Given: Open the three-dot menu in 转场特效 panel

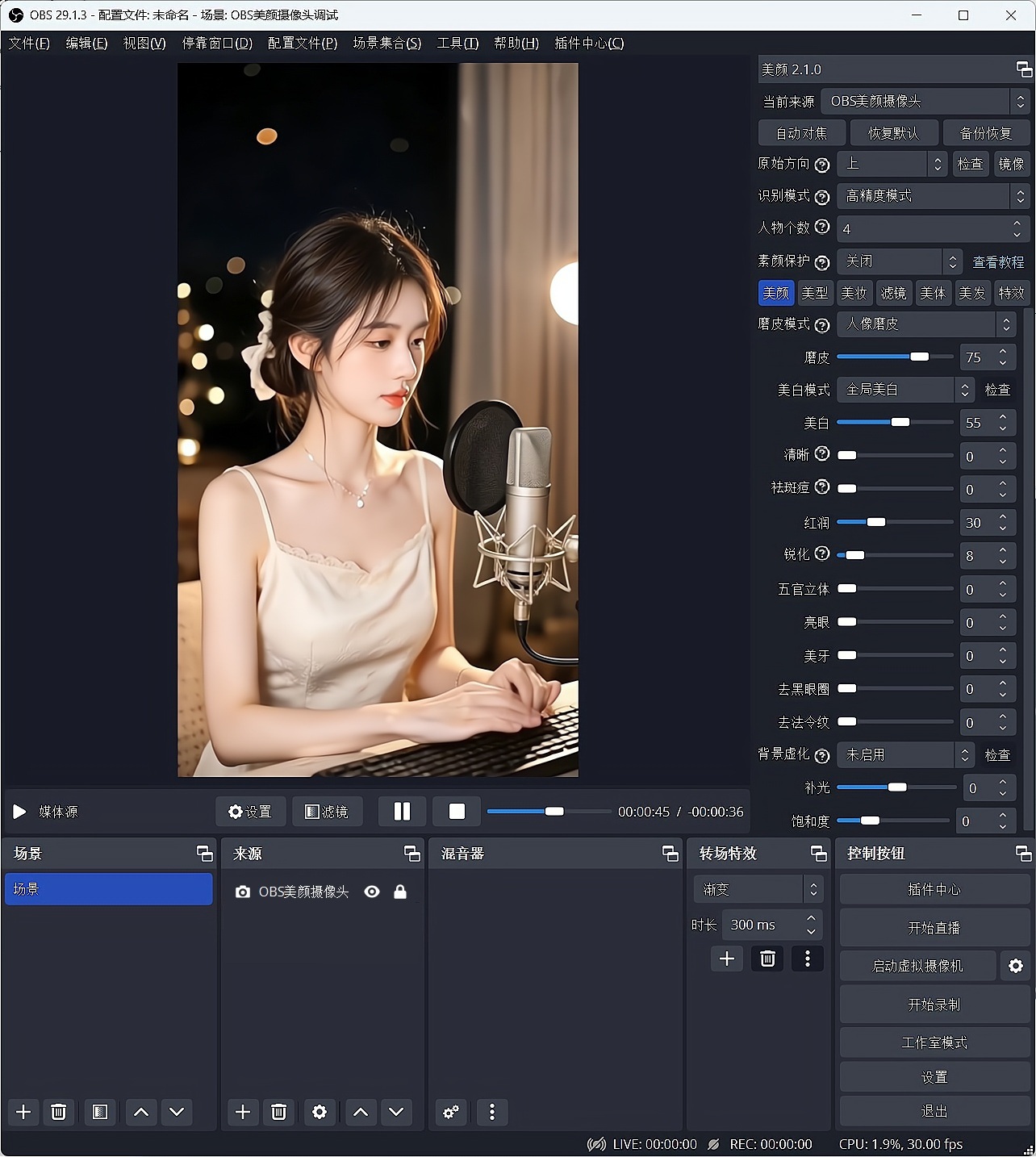Looking at the screenshot, I should click(807, 959).
